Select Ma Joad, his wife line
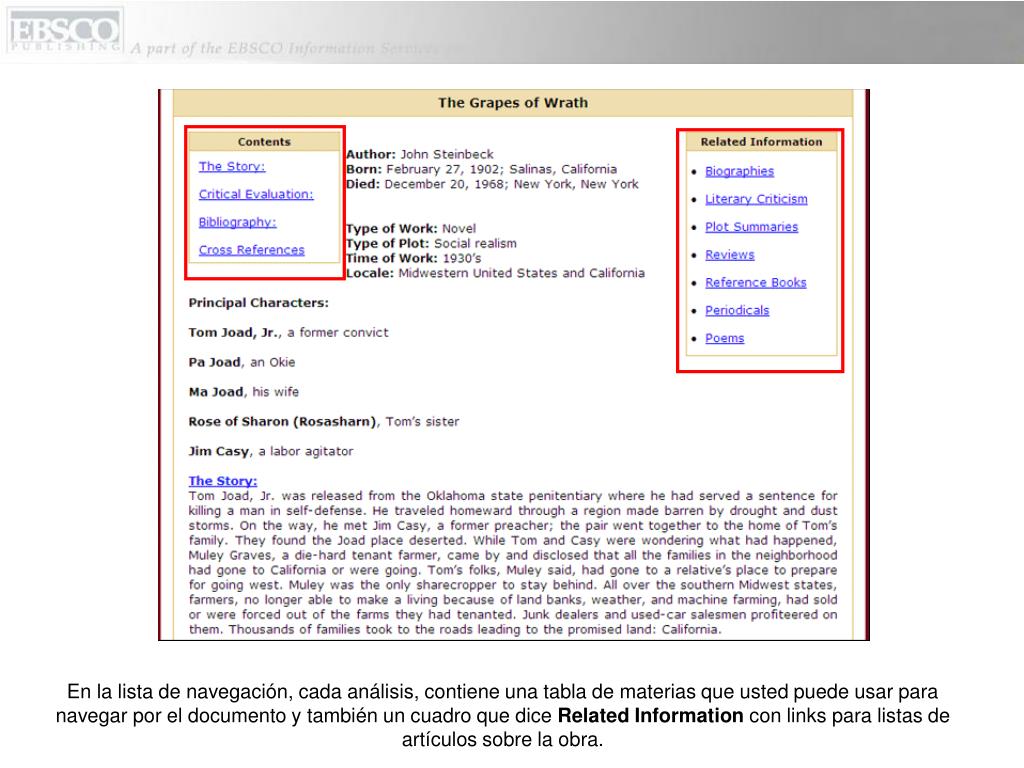Viewport: 1024px width, 768px height. point(244,392)
